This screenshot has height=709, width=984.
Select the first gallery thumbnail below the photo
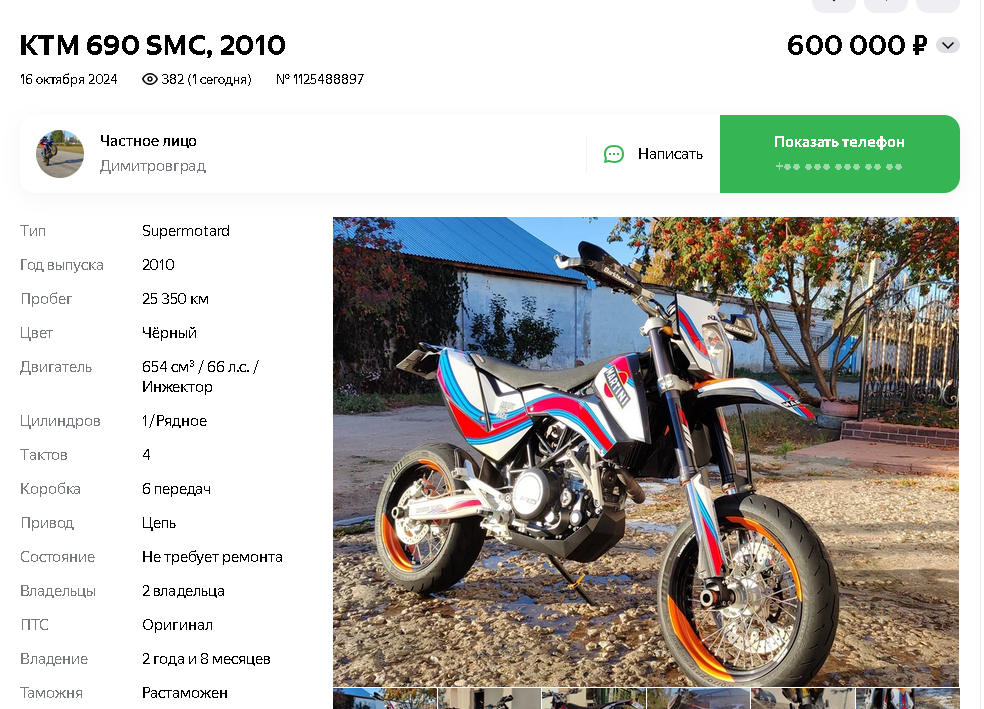[x=385, y=699]
